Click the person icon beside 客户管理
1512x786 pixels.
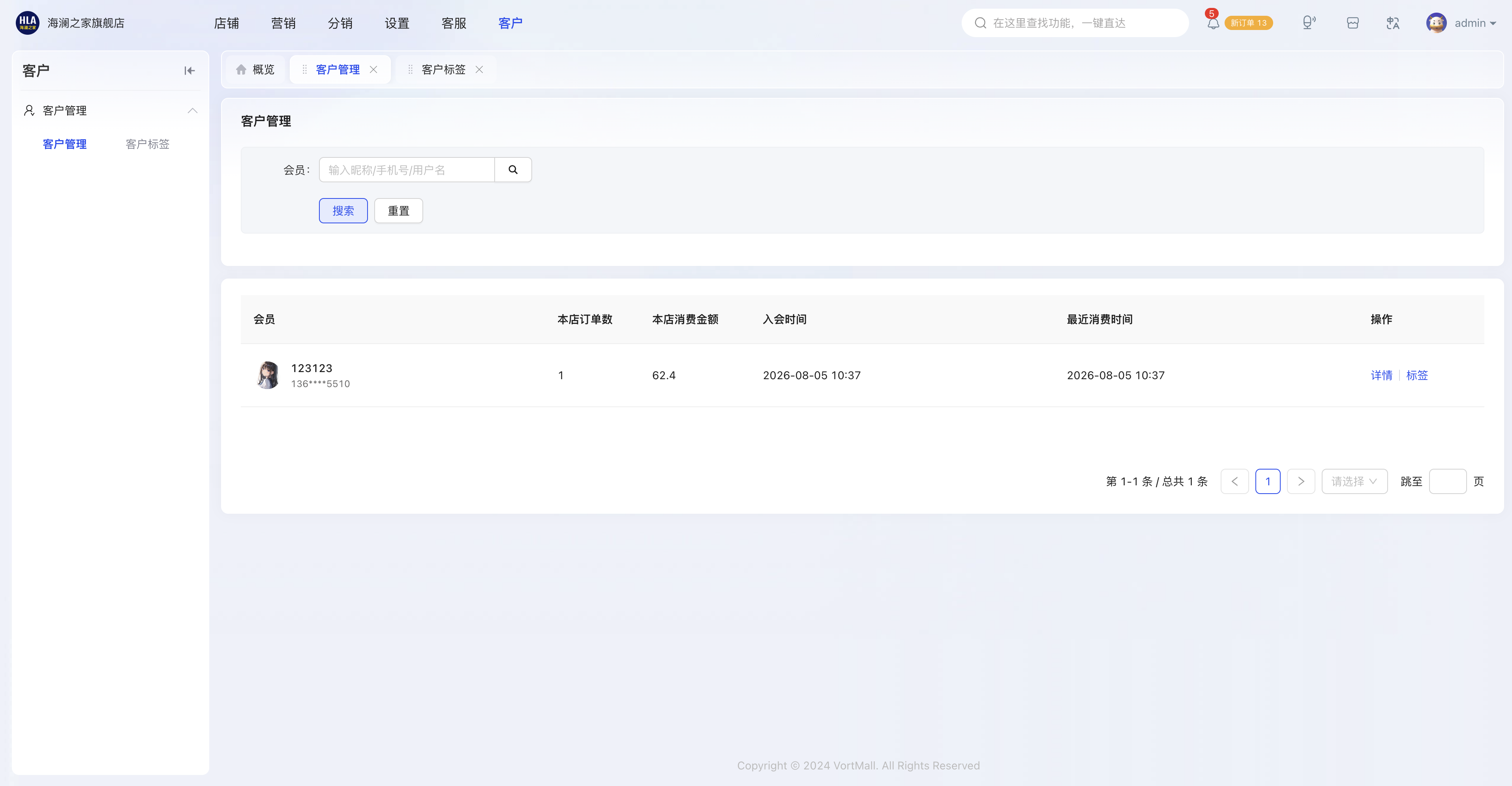click(x=29, y=110)
